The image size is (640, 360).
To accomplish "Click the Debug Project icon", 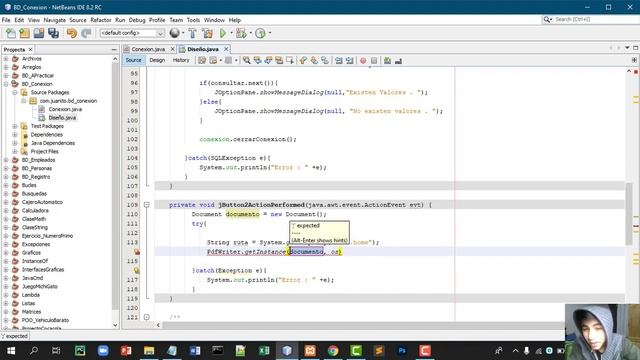I will coord(241,33).
